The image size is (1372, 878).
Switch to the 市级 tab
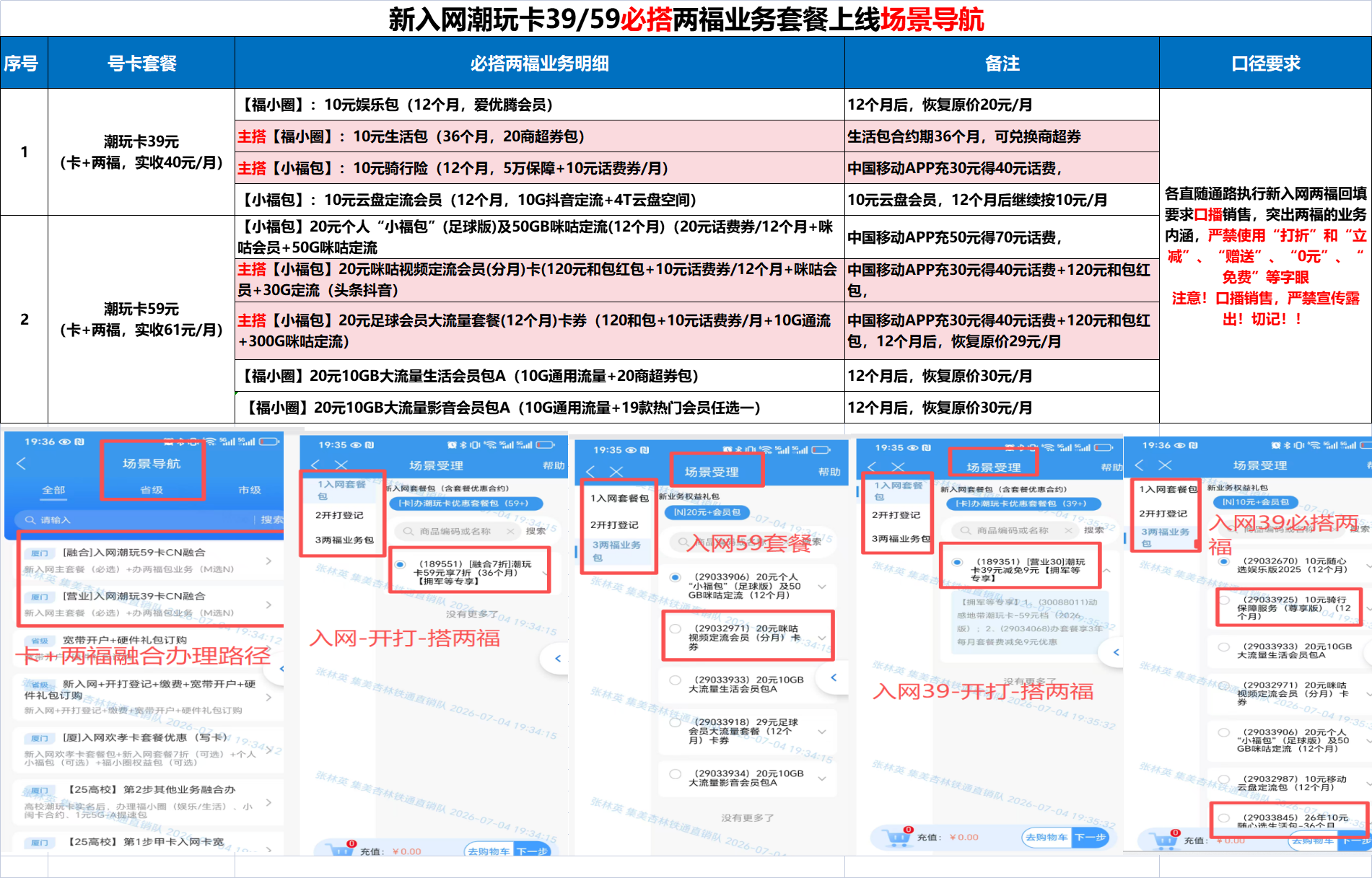(x=250, y=490)
